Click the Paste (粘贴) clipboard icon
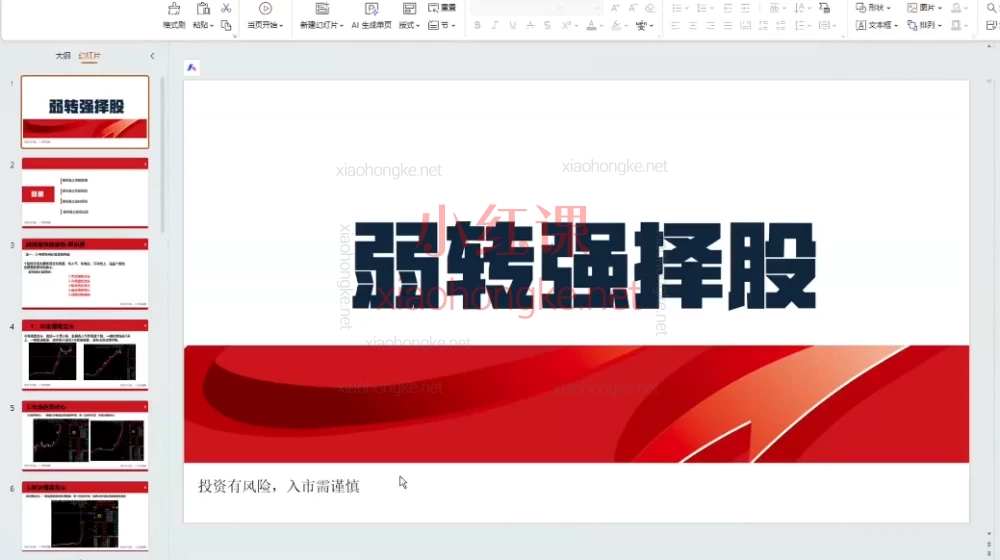The width and height of the screenshot is (1000, 560). (x=203, y=9)
